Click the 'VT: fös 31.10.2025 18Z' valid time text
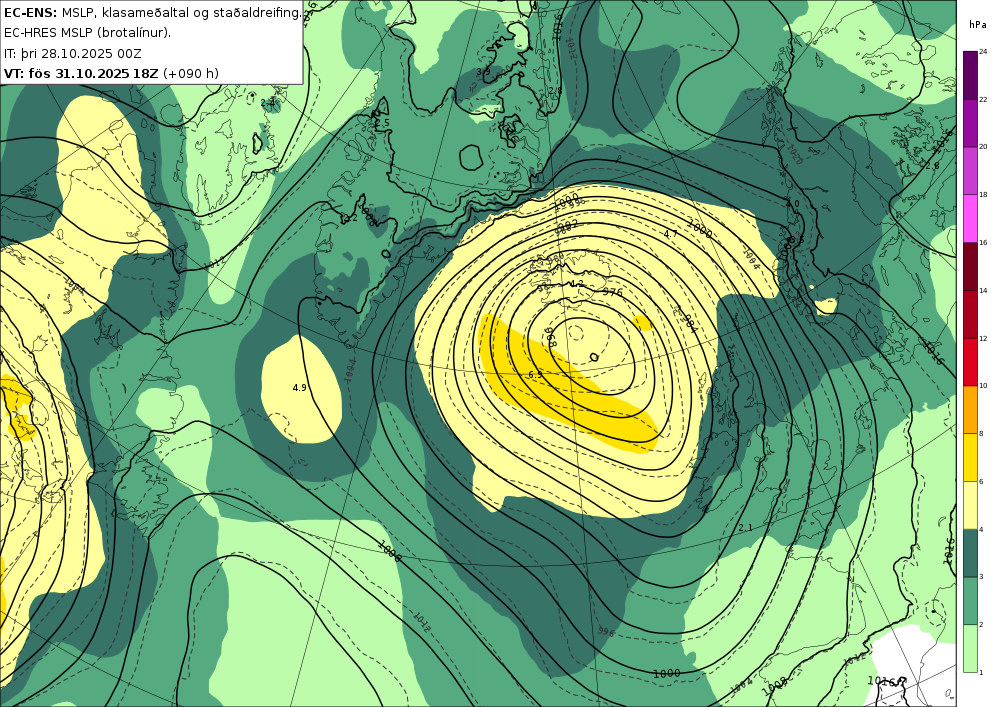 click(81, 73)
